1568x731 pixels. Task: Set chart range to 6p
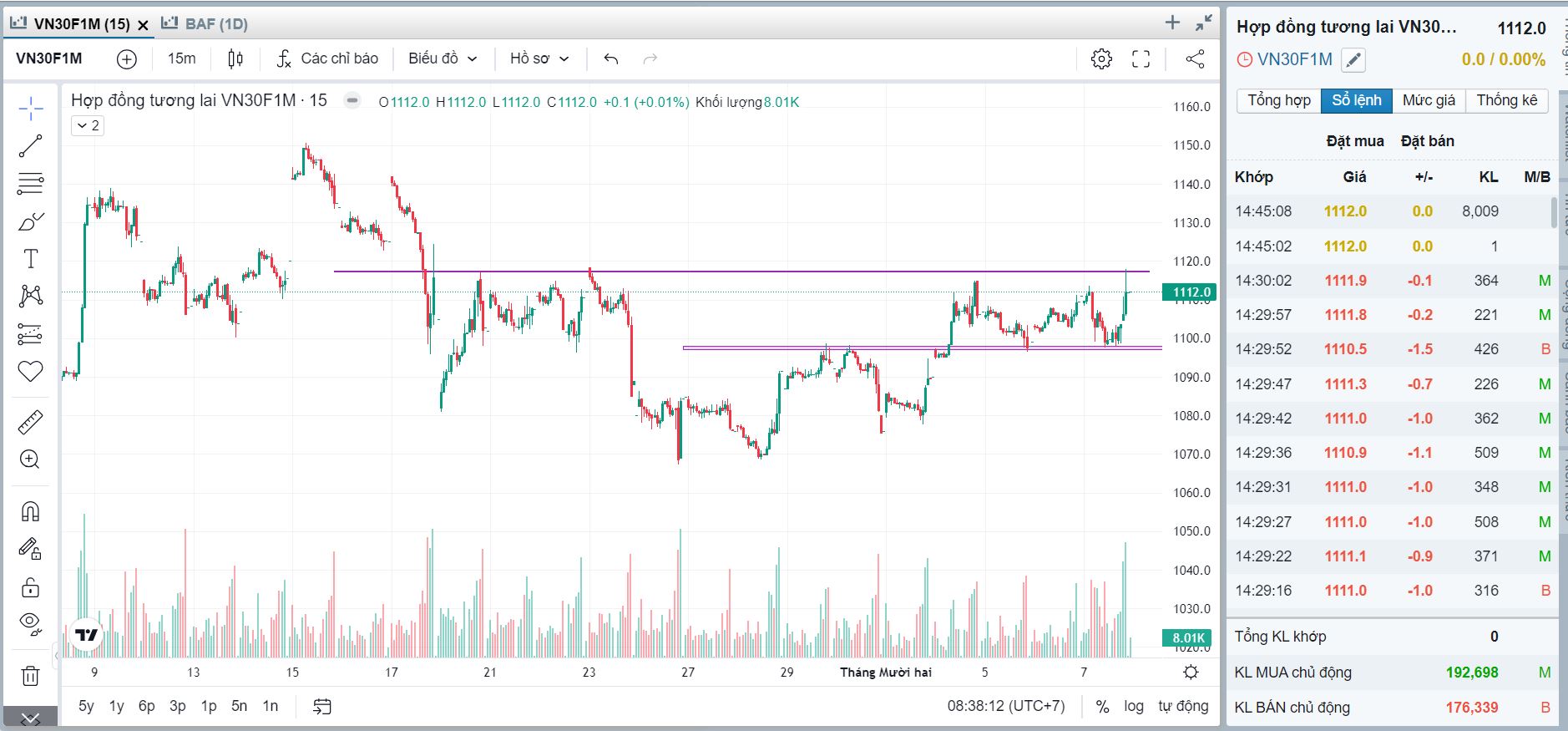pos(147,706)
